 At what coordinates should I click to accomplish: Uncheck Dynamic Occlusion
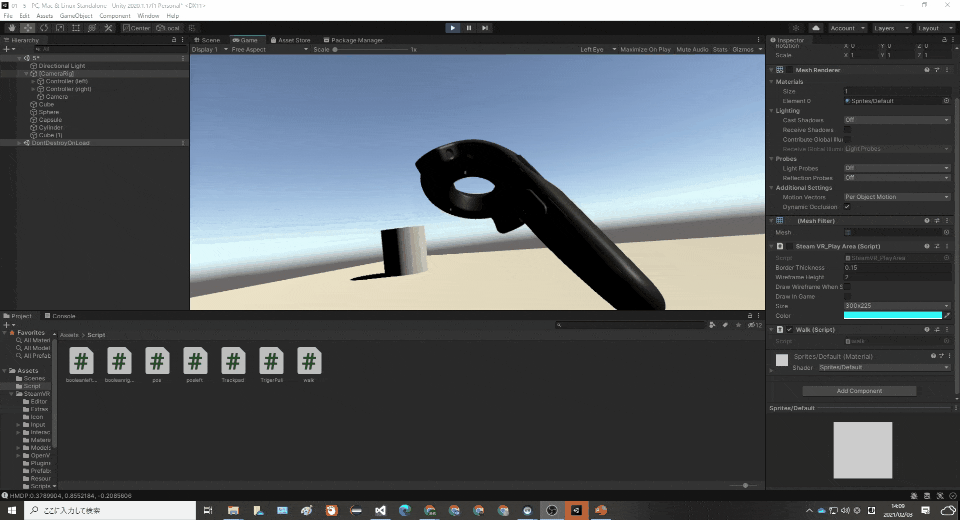[847, 207]
